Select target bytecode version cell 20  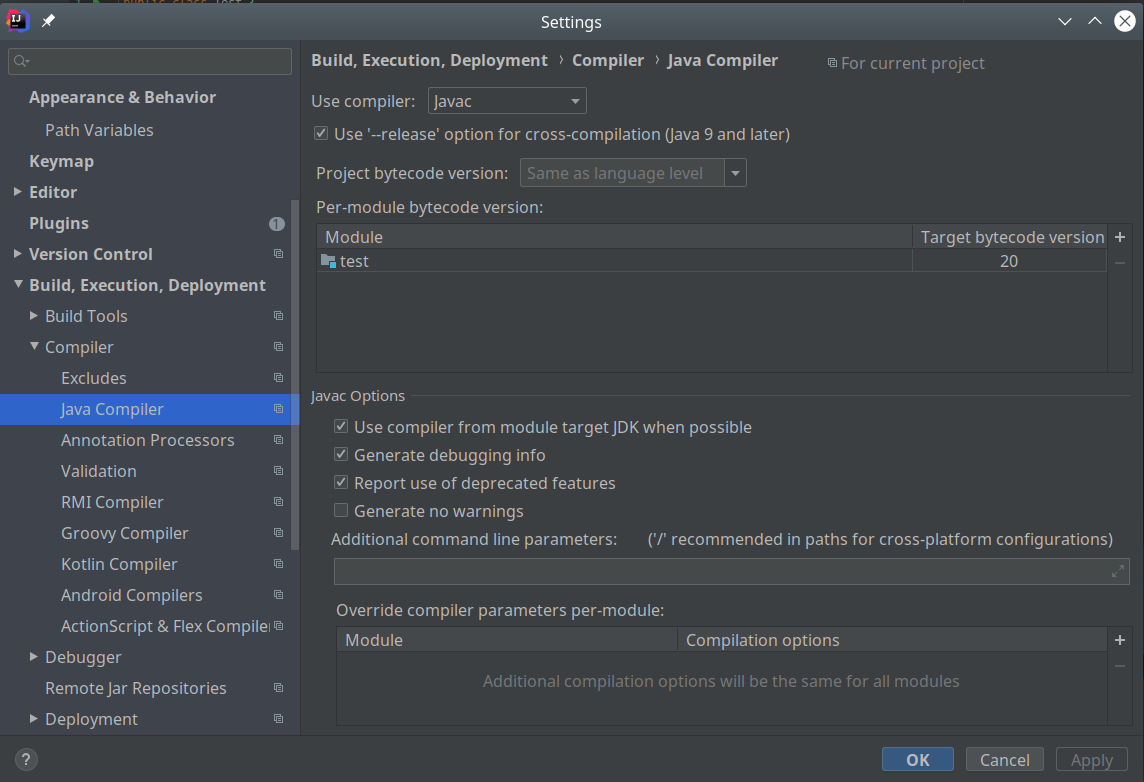pyautogui.click(x=1009, y=261)
